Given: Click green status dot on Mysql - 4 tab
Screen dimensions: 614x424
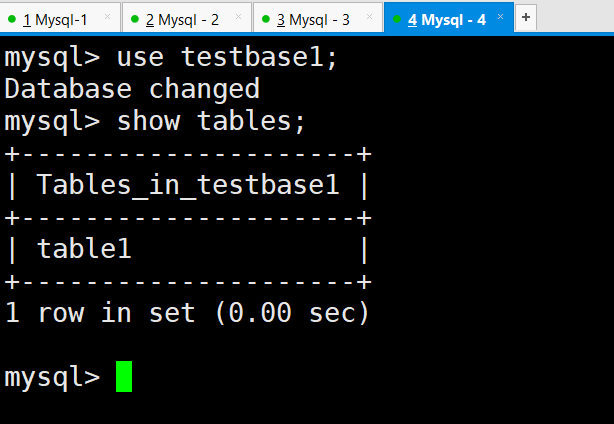Looking at the screenshot, I should click(397, 19).
